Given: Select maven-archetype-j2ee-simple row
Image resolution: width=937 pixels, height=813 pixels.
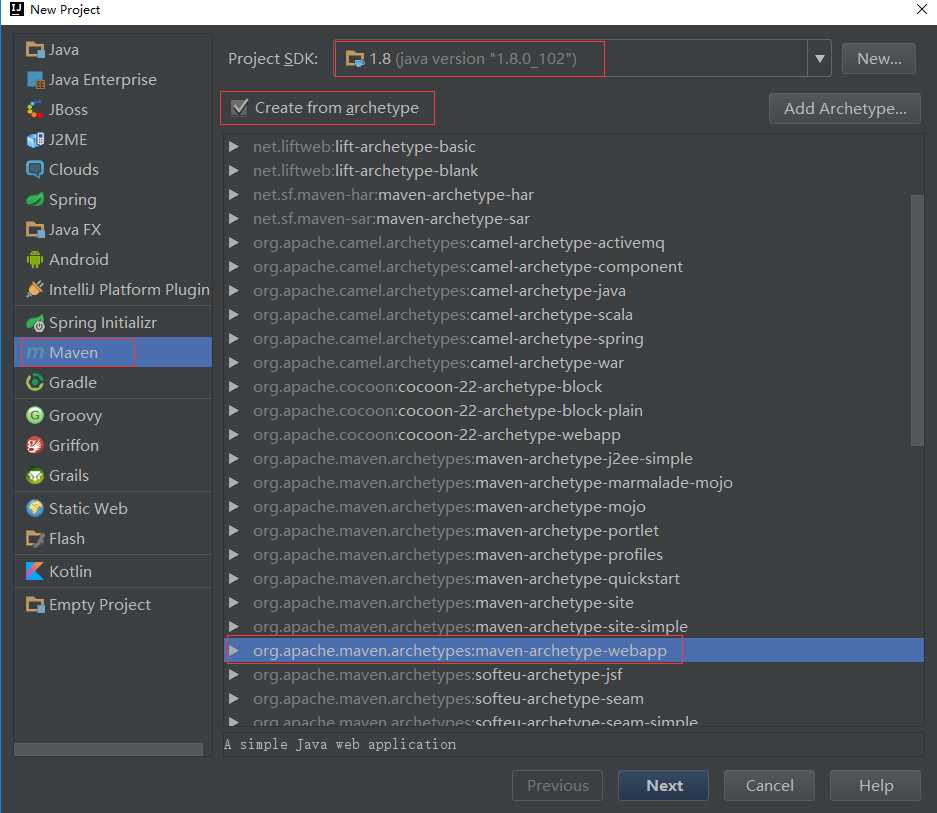Looking at the screenshot, I should coord(574,459).
